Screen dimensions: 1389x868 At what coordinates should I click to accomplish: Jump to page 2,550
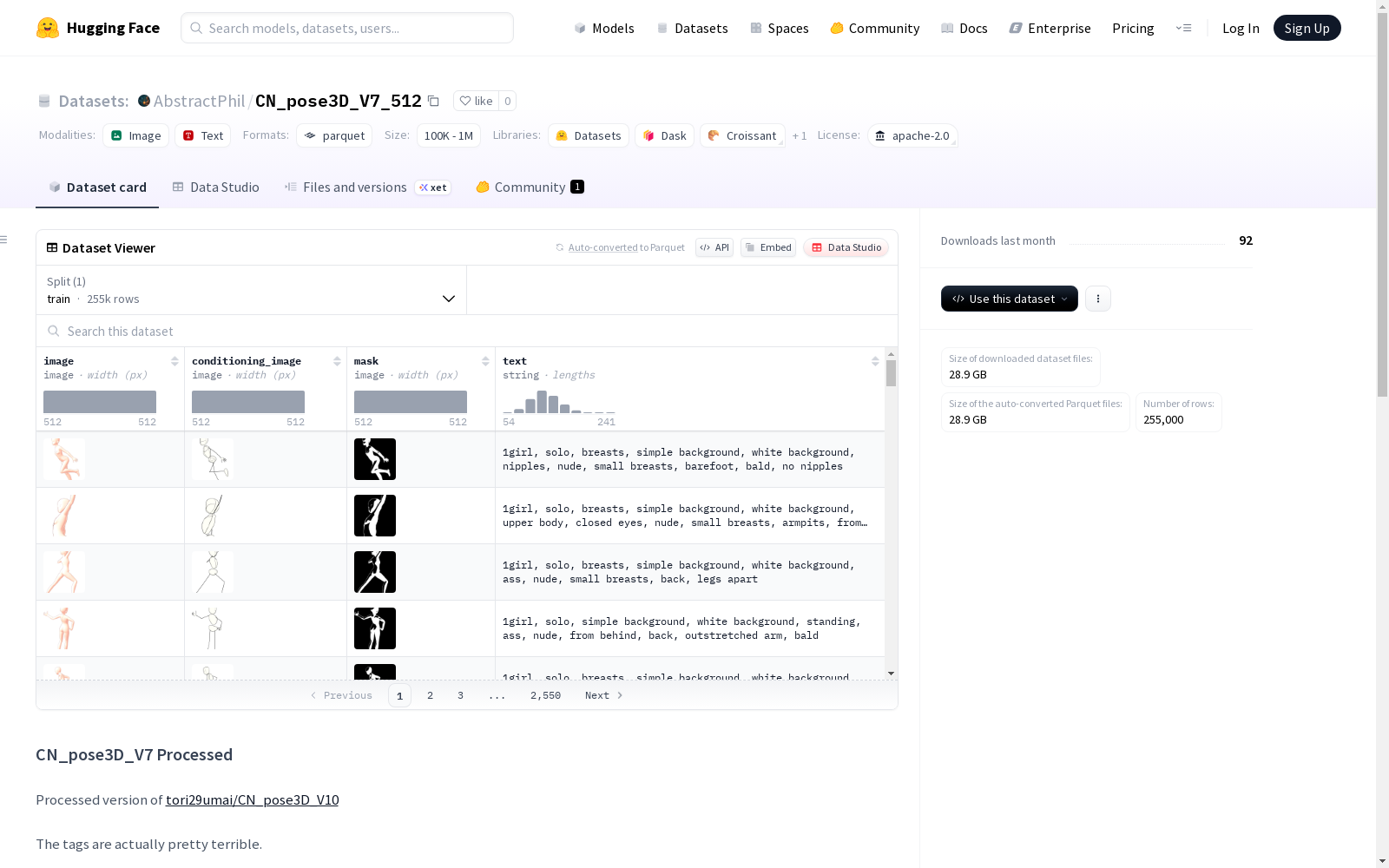[x=545, y=695]
